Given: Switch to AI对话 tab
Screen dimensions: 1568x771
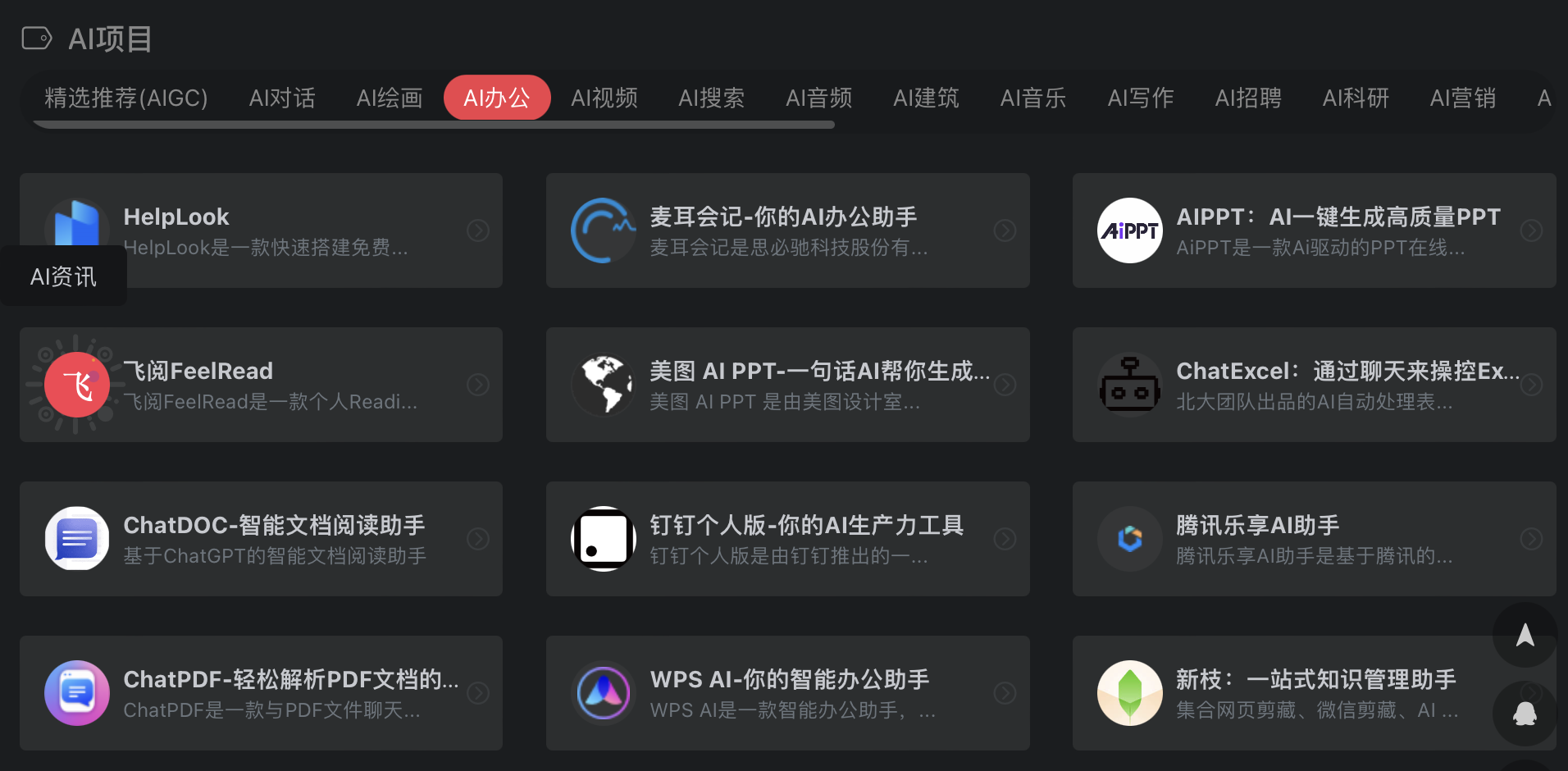Looking at the screenshot, I should click(x=282, y=98).
